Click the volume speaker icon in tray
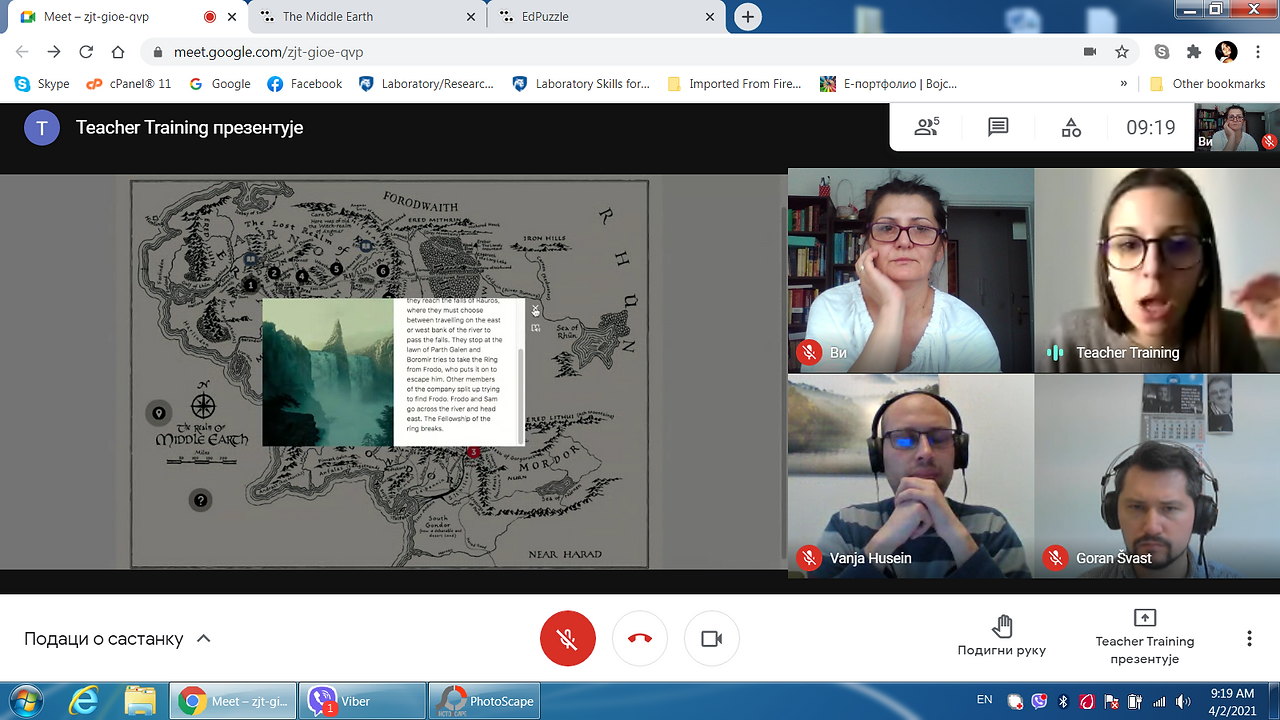The width and height of the screenshot is (1280, 720). [x=1183, y=701]
